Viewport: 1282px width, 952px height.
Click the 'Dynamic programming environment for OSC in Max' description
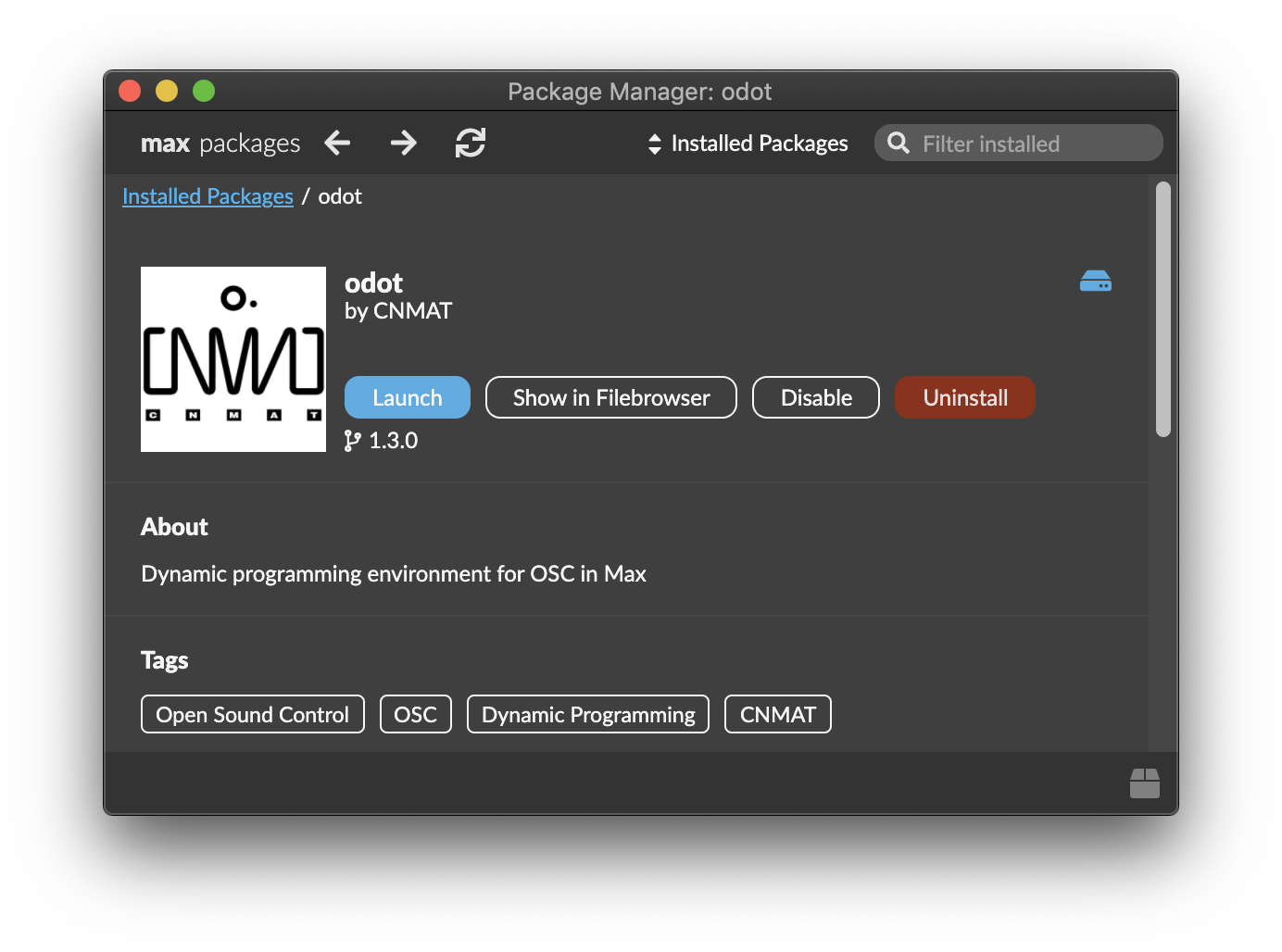click(x=394, y=574)
